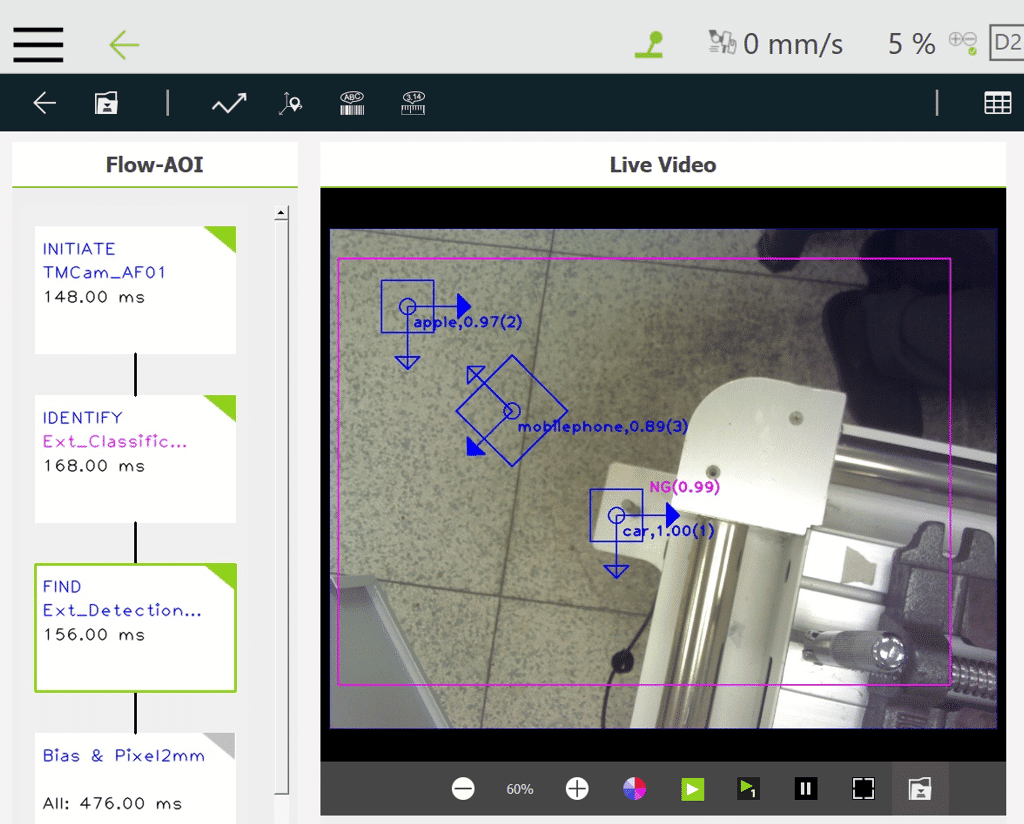Click the All: 476.00 ms total time
This screenshot has height=824, width=1024.
112,803
